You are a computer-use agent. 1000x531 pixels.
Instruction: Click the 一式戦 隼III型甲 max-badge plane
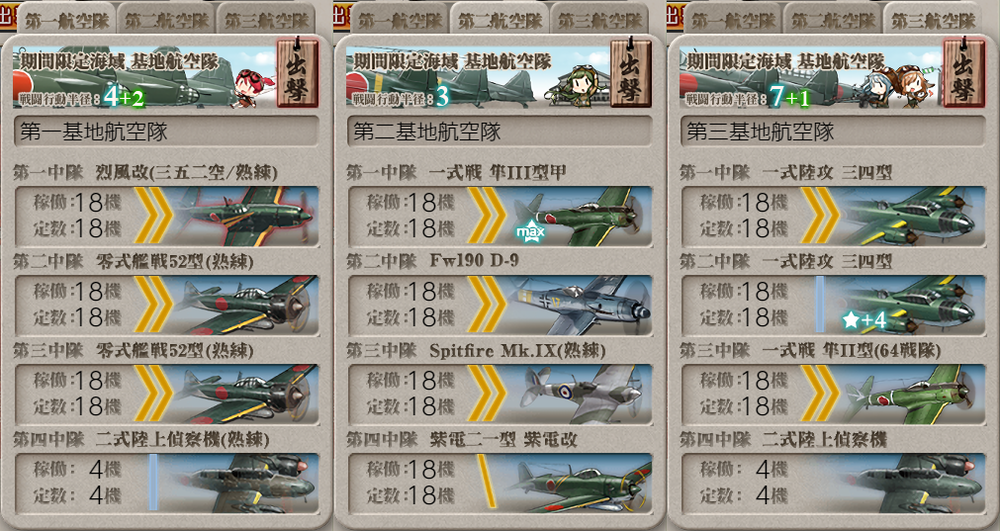(579, 216)
